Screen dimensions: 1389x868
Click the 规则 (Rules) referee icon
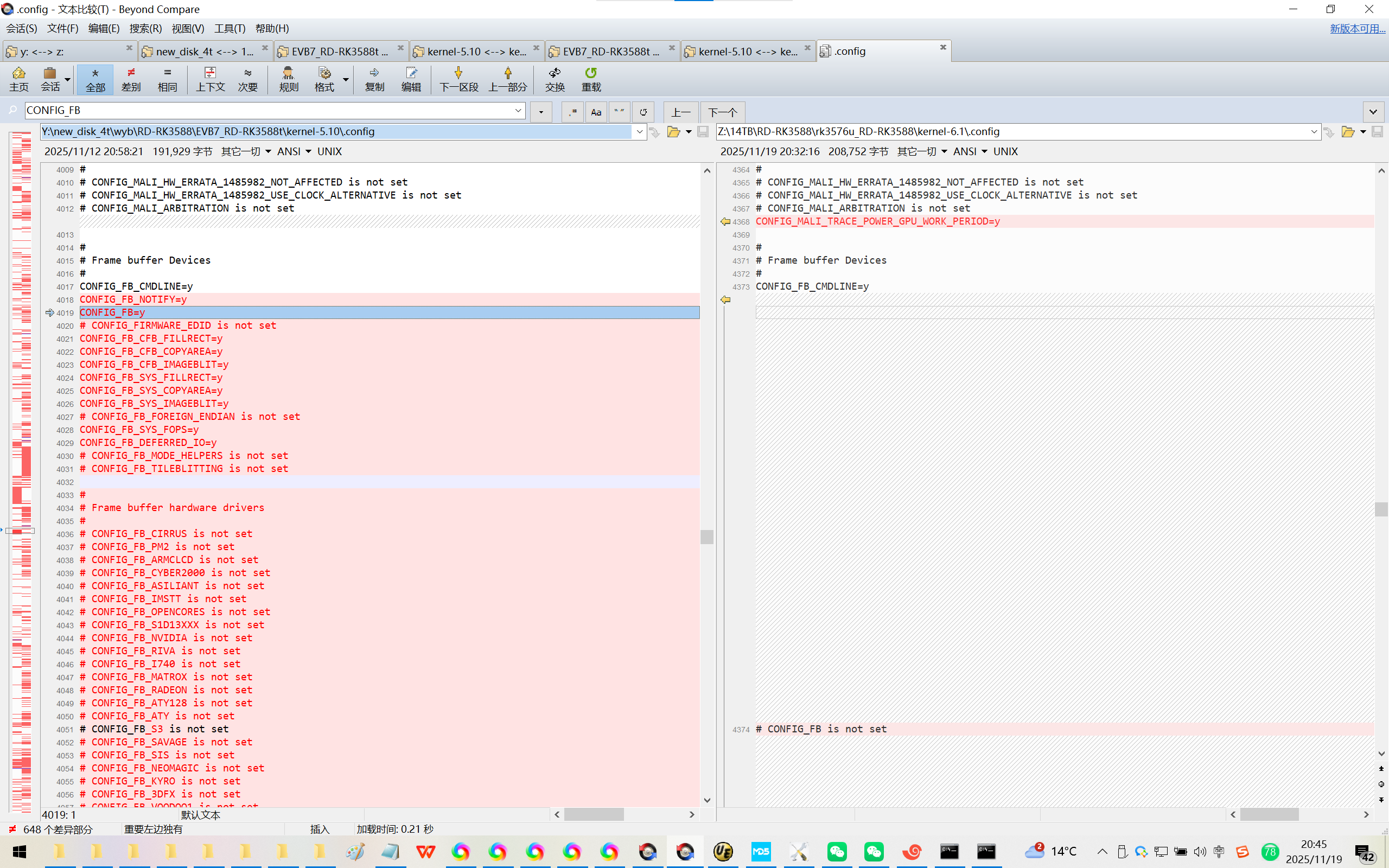click(x=288, y=79)
